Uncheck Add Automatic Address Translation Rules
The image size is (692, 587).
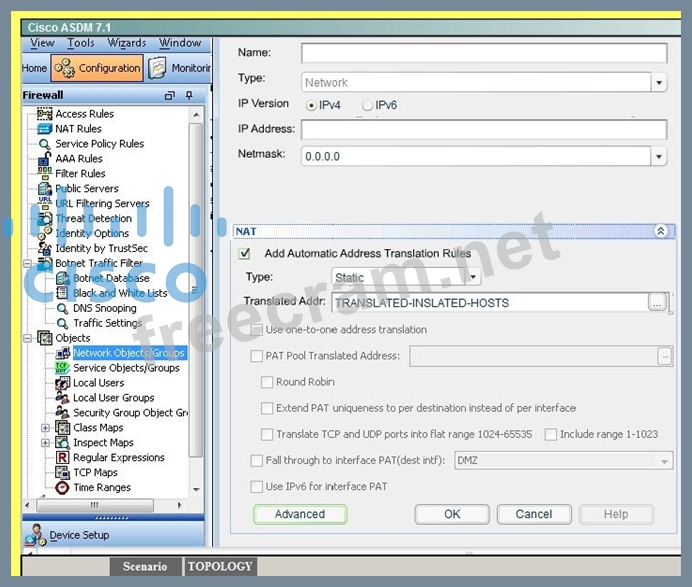(x=245, y=254)
